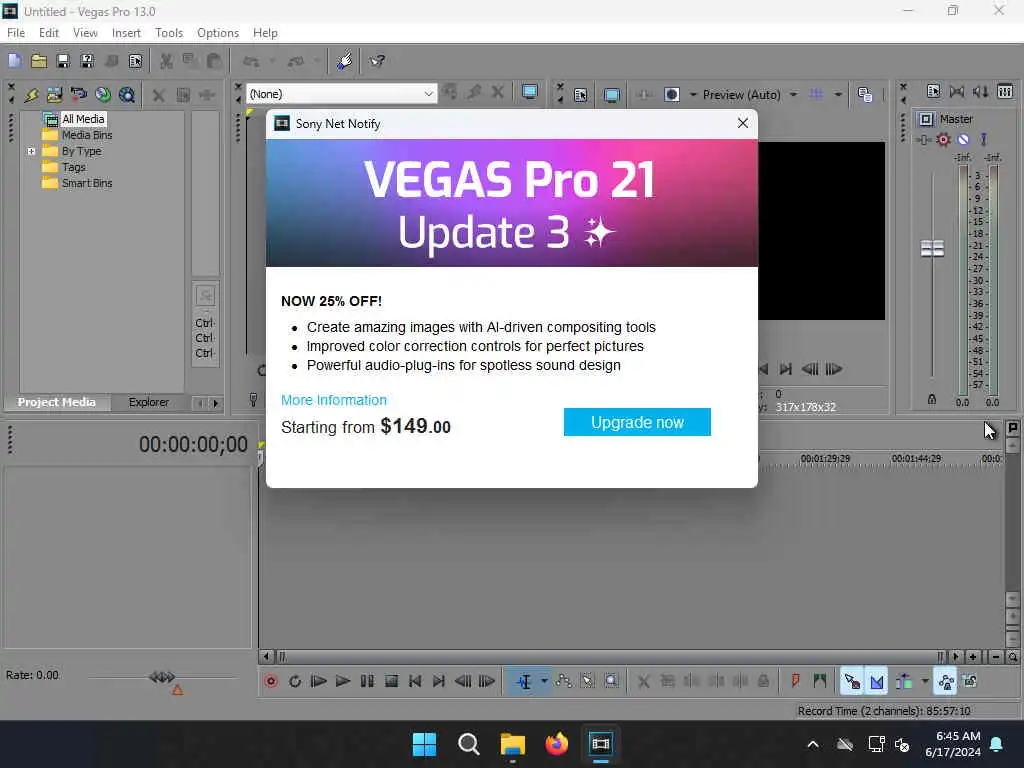Open Master FX gear icon
Viewport: 1024px width, 768px height.
(x=943, y=139)
